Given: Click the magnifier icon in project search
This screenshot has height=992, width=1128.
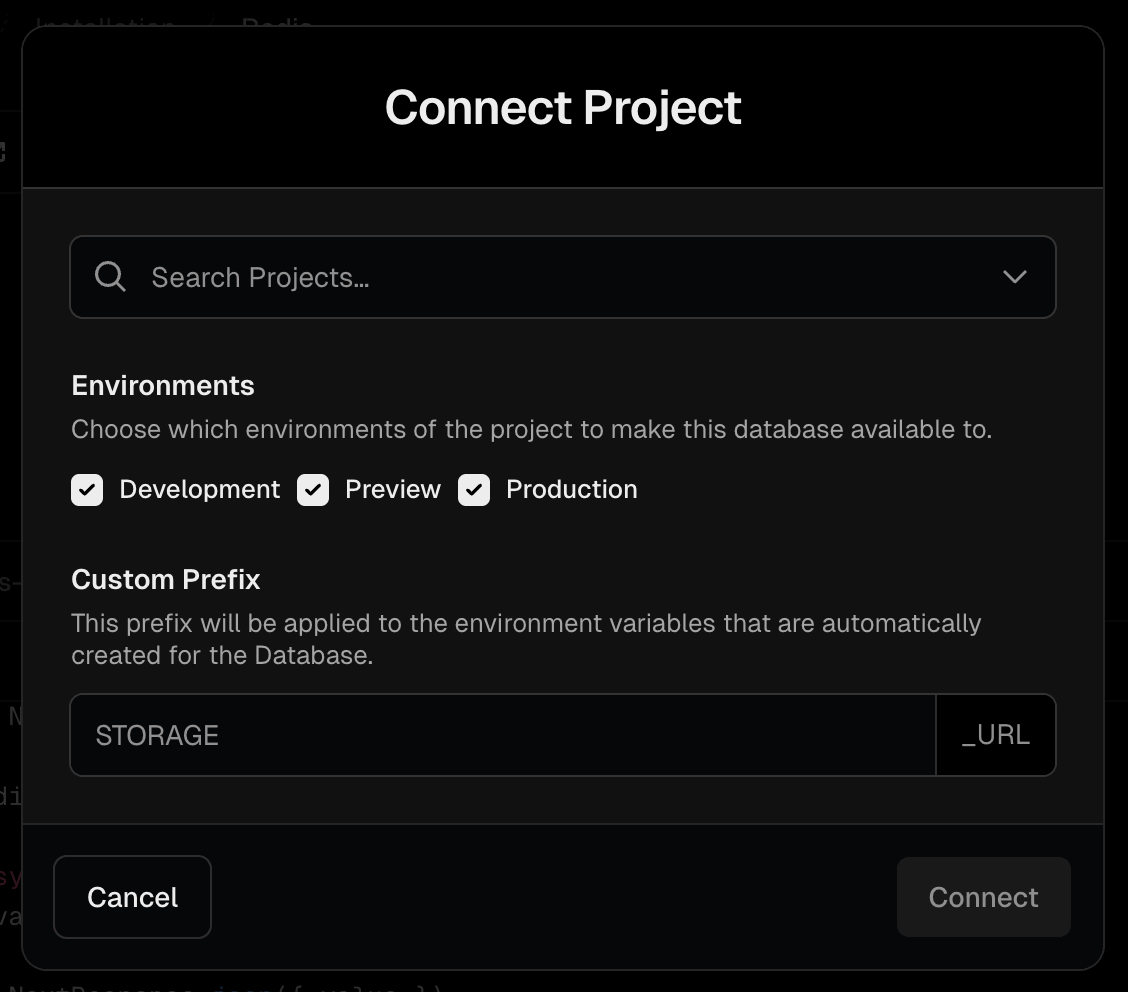Looking at the screenshot, I should point(110,277).
